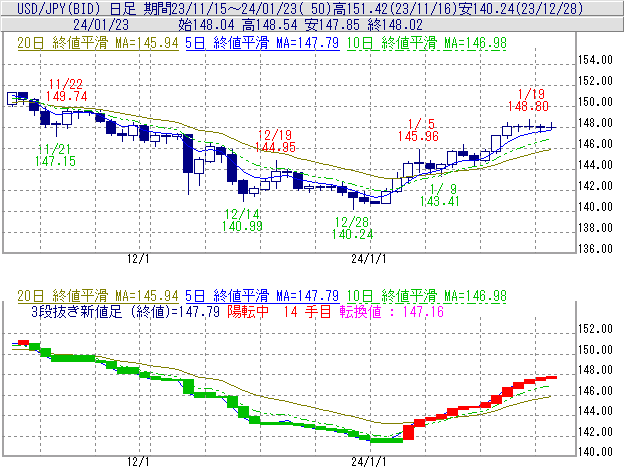Click lower chart 10日 終値平滑 MA=146.98 legend
Image resolution: width=624 pixels, height=475 pixels.
tap(427, 296)
